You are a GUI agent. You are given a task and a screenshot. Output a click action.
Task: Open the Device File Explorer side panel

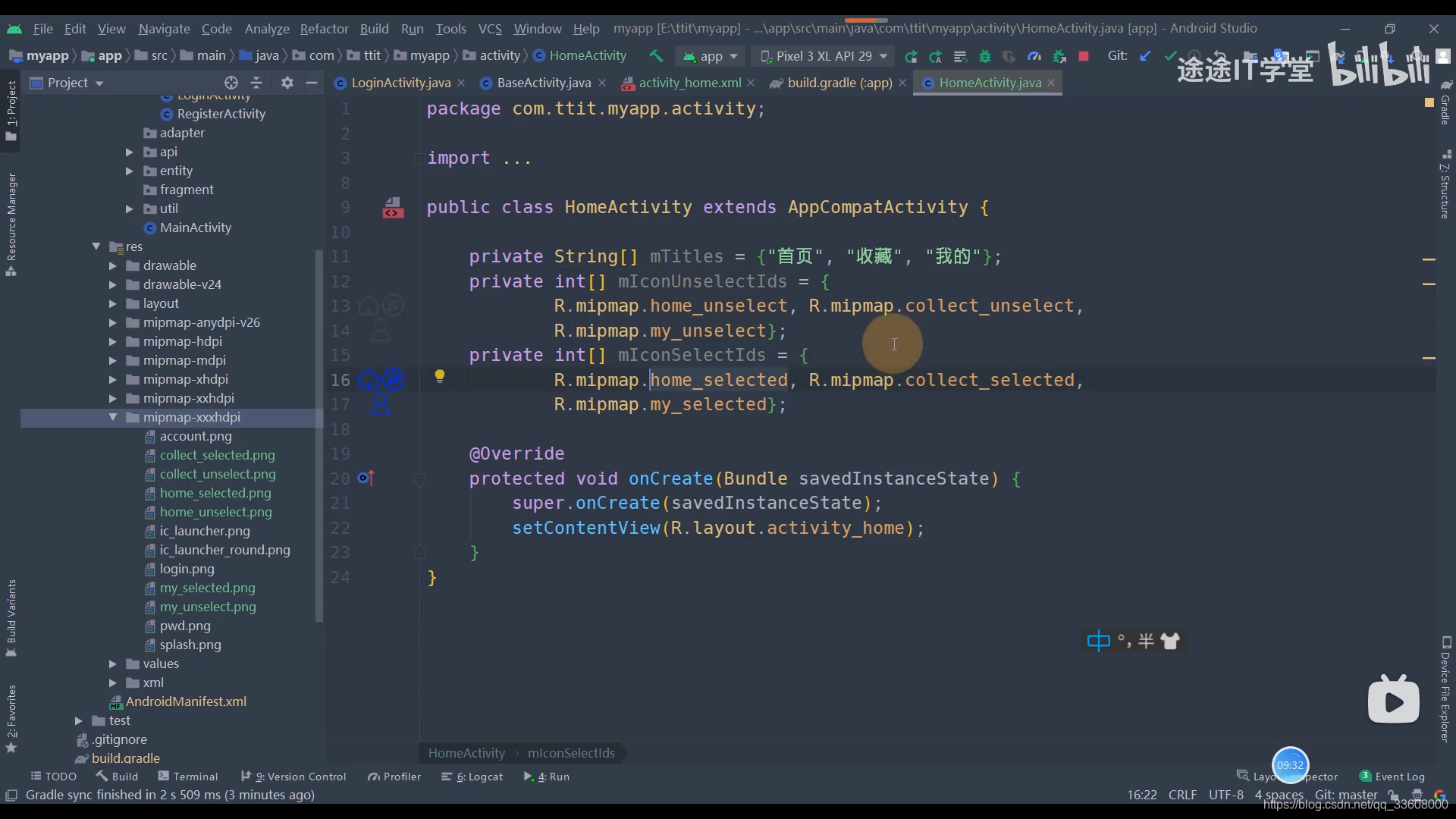tap(1445, 689)
